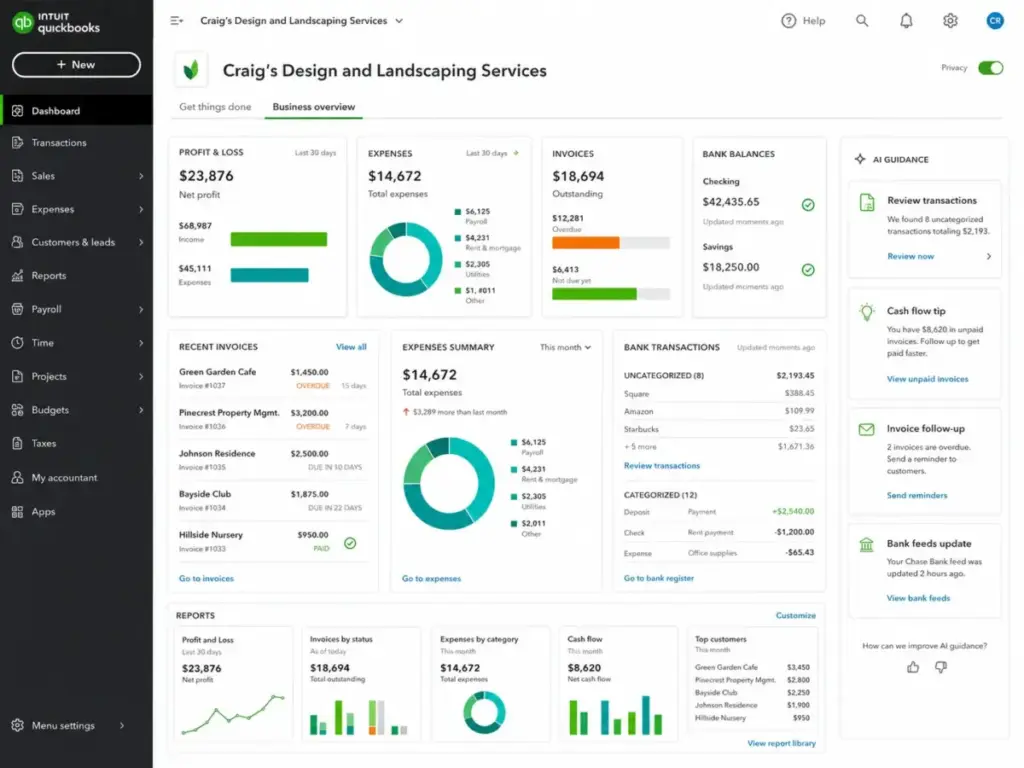1024x768 pixels.
Task: Toggle the Privacy switch
Action: pyautogui.click(x=990, y=68)
